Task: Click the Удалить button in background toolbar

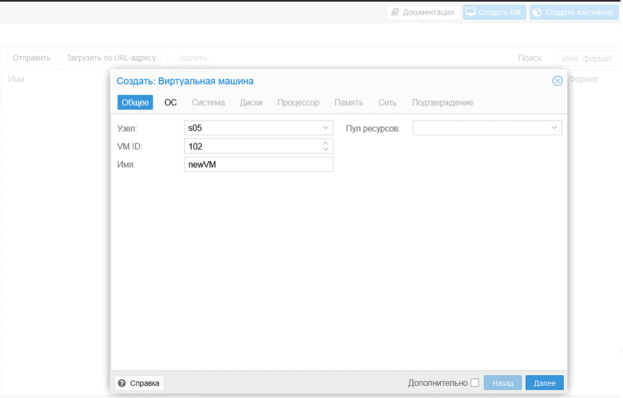Action: [192, 58]
